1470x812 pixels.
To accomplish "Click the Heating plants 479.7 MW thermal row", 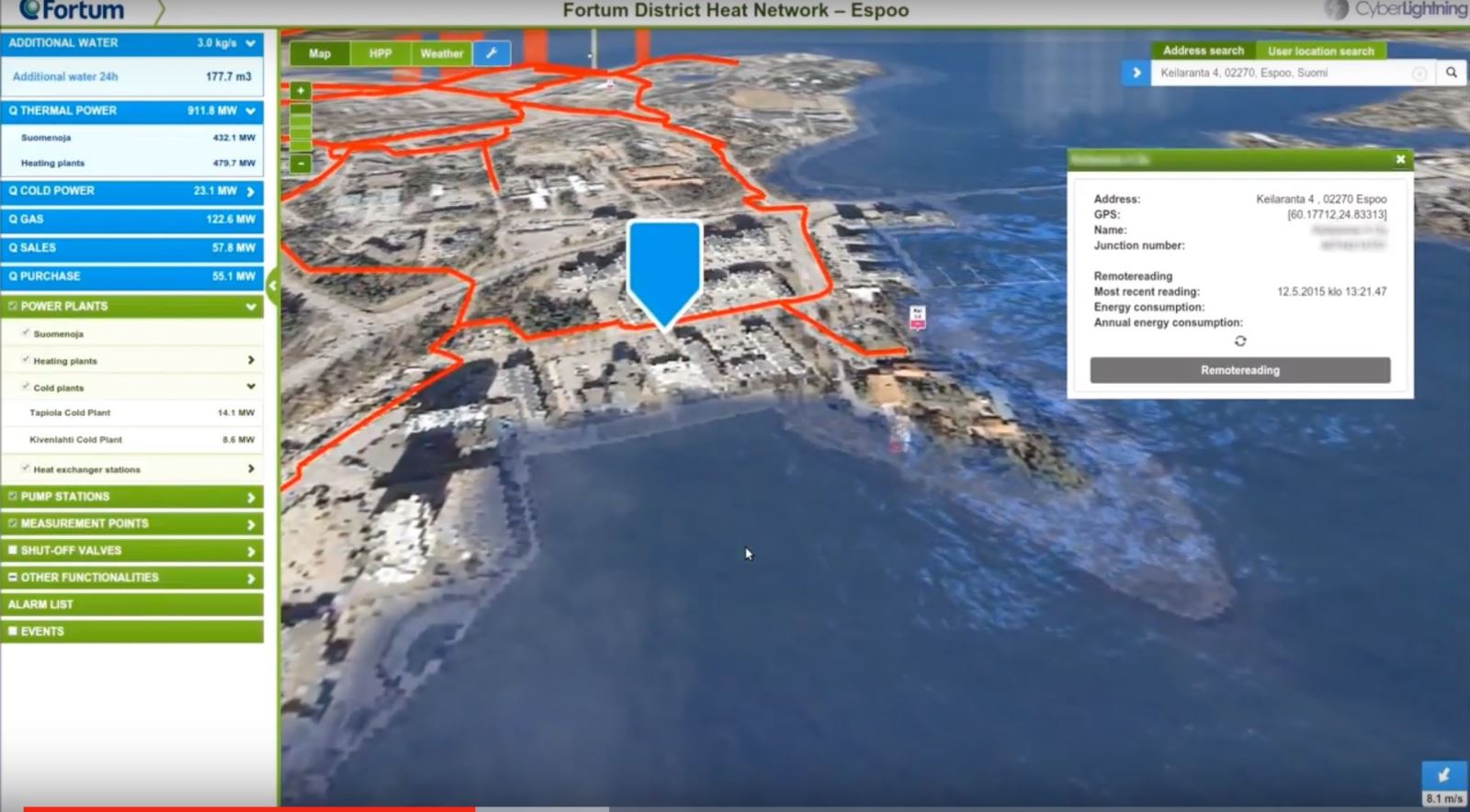I will point(132,164).
